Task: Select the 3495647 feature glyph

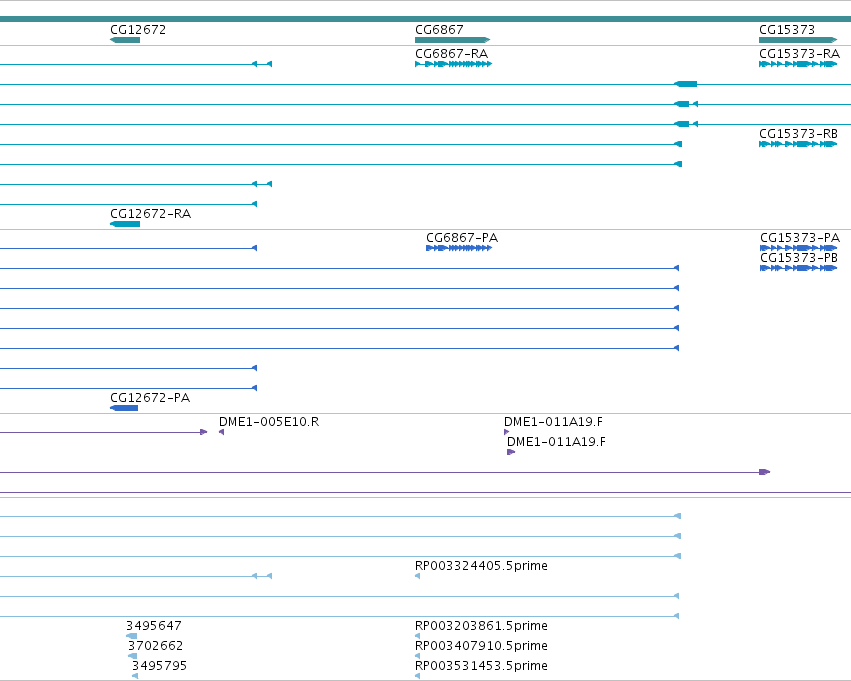Action: pos(131,636)
